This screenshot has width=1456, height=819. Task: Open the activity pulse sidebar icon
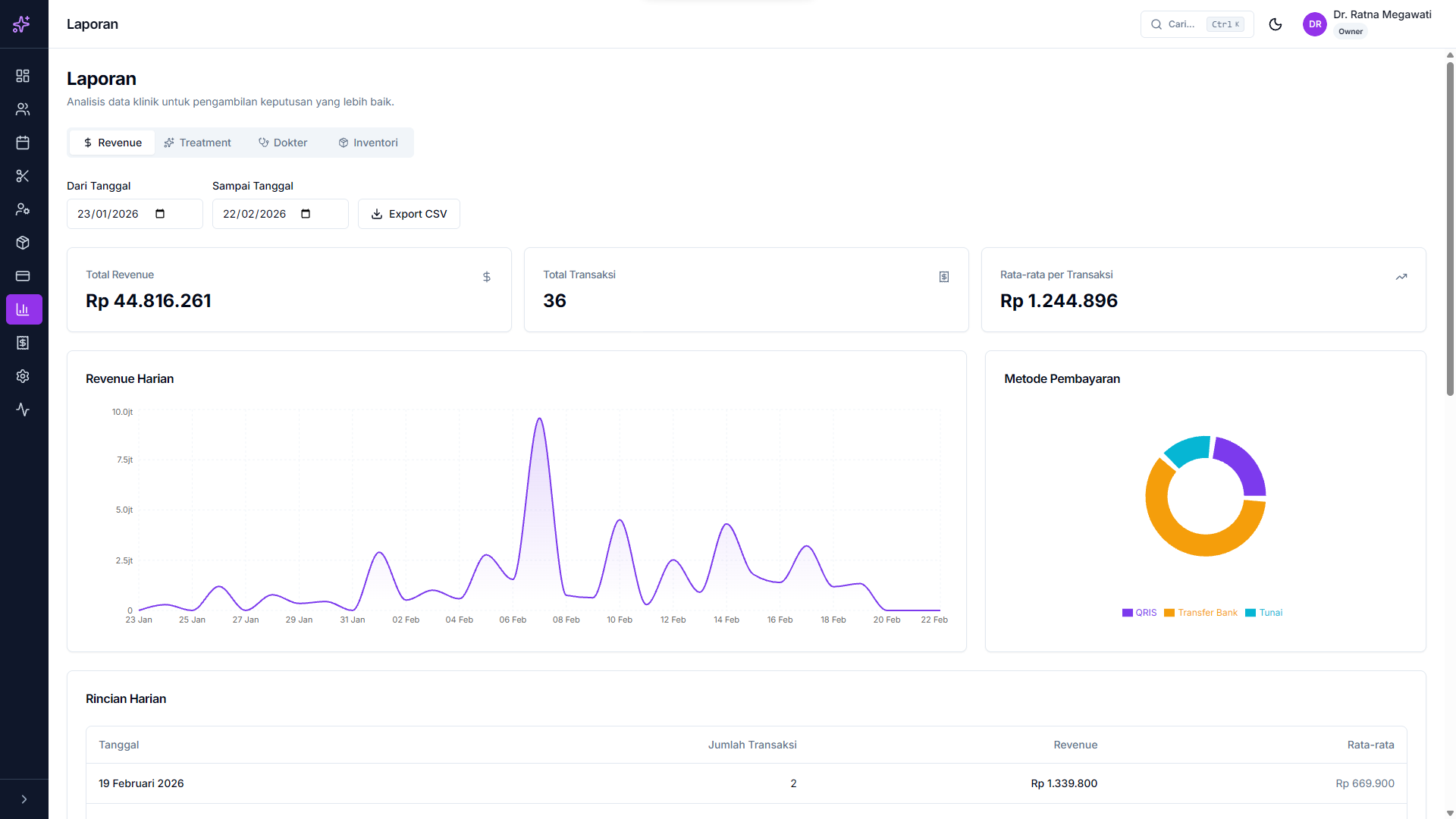23,409
